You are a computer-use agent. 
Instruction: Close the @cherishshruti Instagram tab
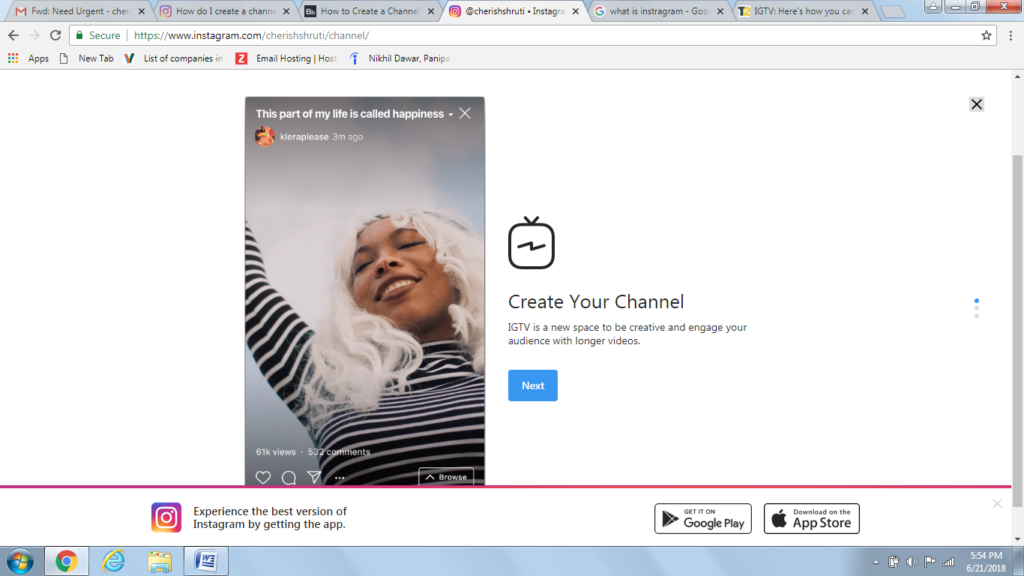click(575, 11)
